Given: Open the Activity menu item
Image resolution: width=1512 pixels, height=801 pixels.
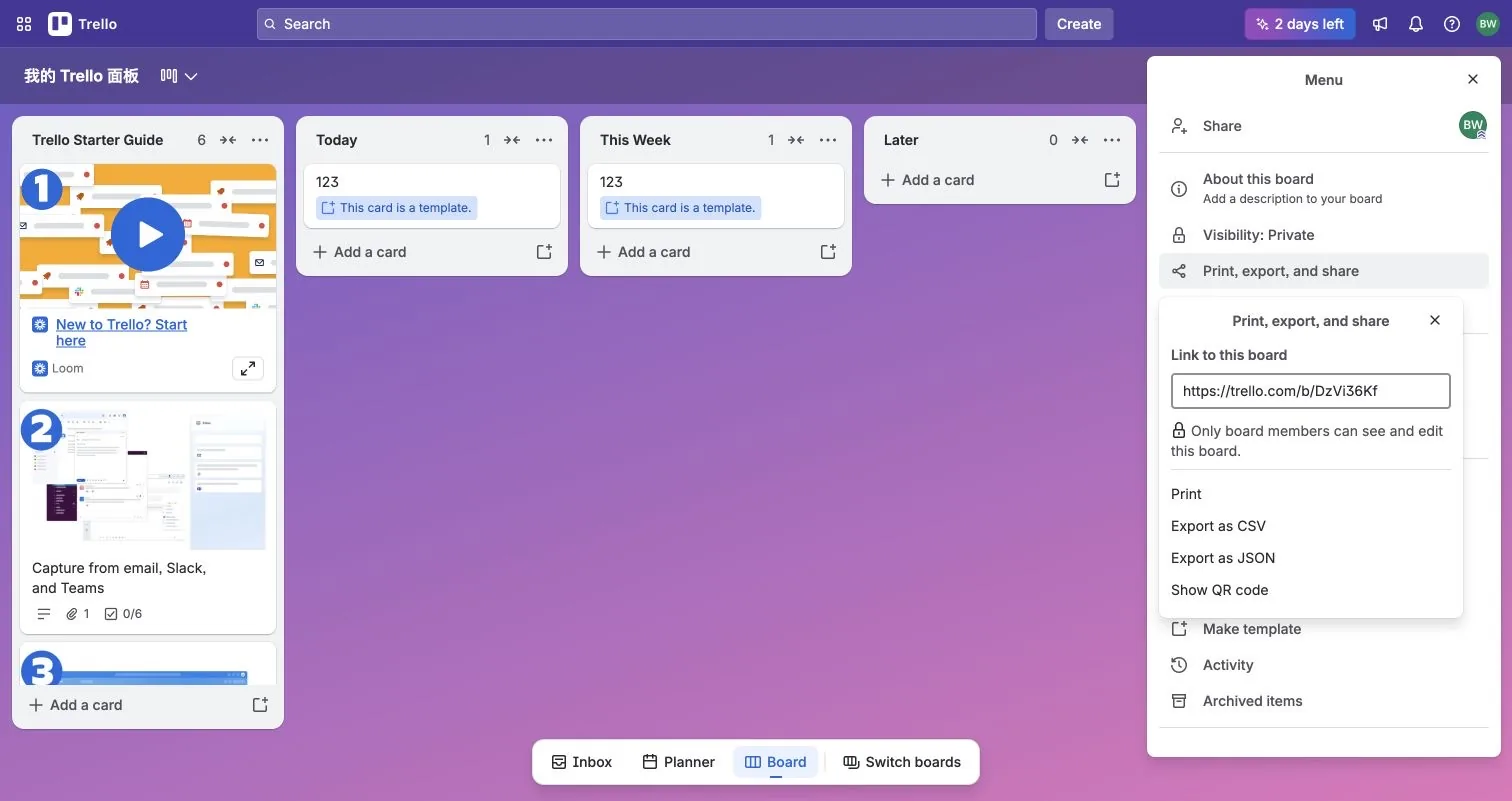Looking at the screenshot, I should click(x=1324, y=665).
